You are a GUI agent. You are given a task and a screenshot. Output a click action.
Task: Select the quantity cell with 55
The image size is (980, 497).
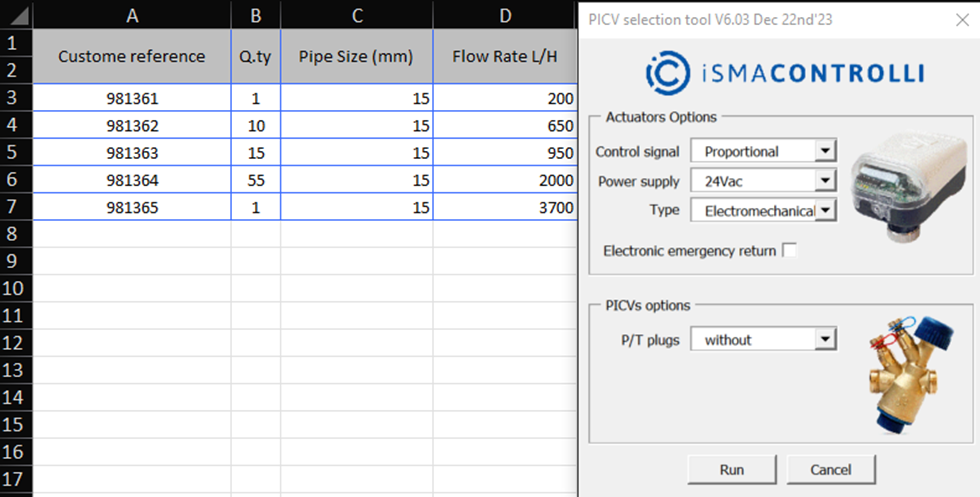tap(255, 181)
